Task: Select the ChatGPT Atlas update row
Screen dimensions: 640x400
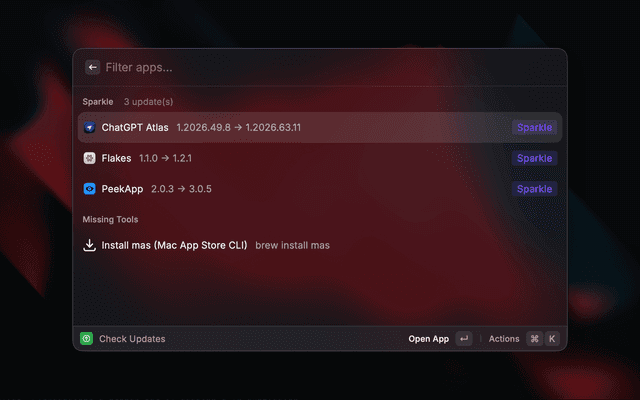Action: (320, 127)
